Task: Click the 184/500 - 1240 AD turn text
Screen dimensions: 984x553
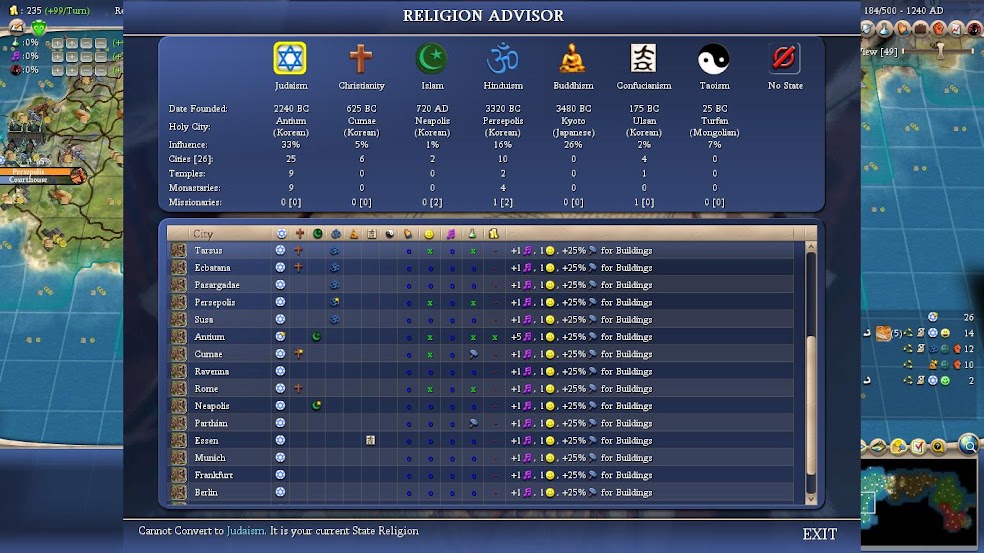Action: (x=903, y=11)
